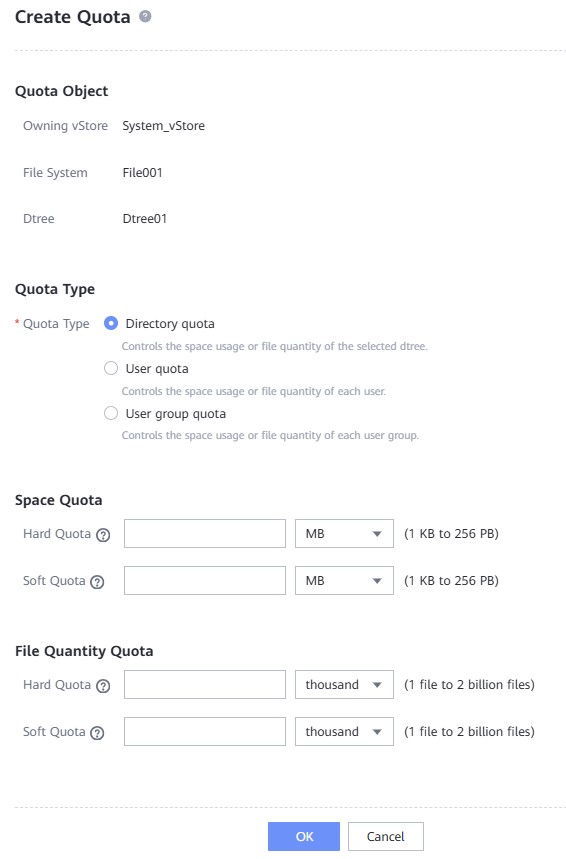
Task: Click the User group quota label text
Action: pyautogui.click(x=175, y=414)
